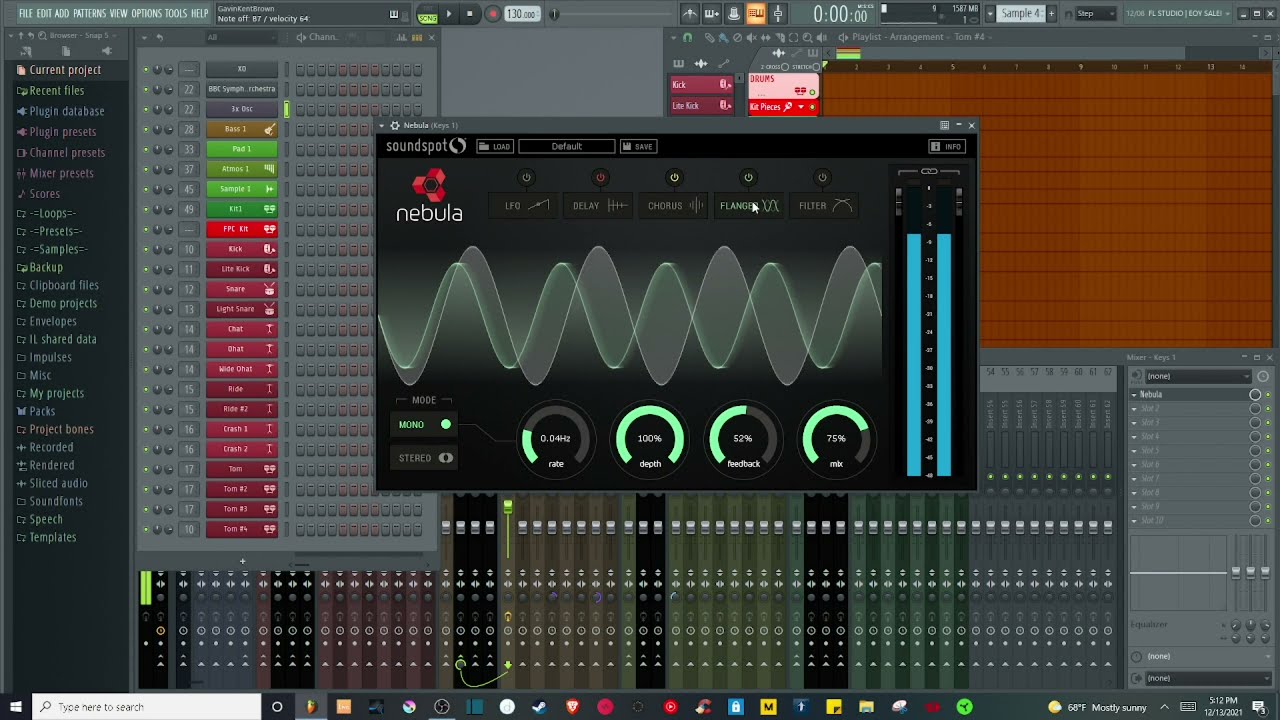This screenshot has width=1280, height=720.
Task: Select MONO mode in Nebula
Action: [425, 425]
